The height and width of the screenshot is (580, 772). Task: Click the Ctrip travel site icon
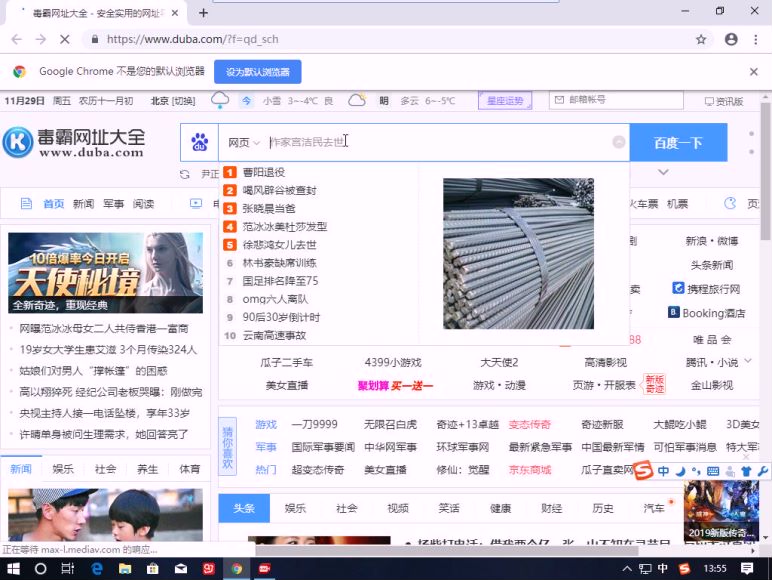pyautogui.click(x=678, y=288)
